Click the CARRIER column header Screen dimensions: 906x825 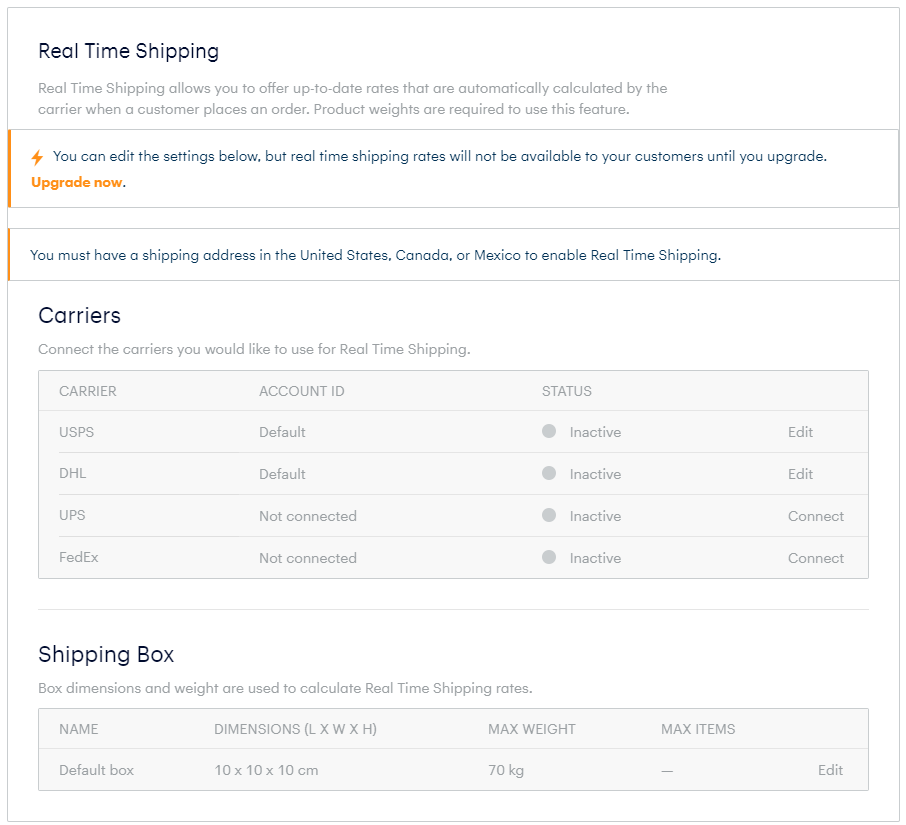point(88,391)
